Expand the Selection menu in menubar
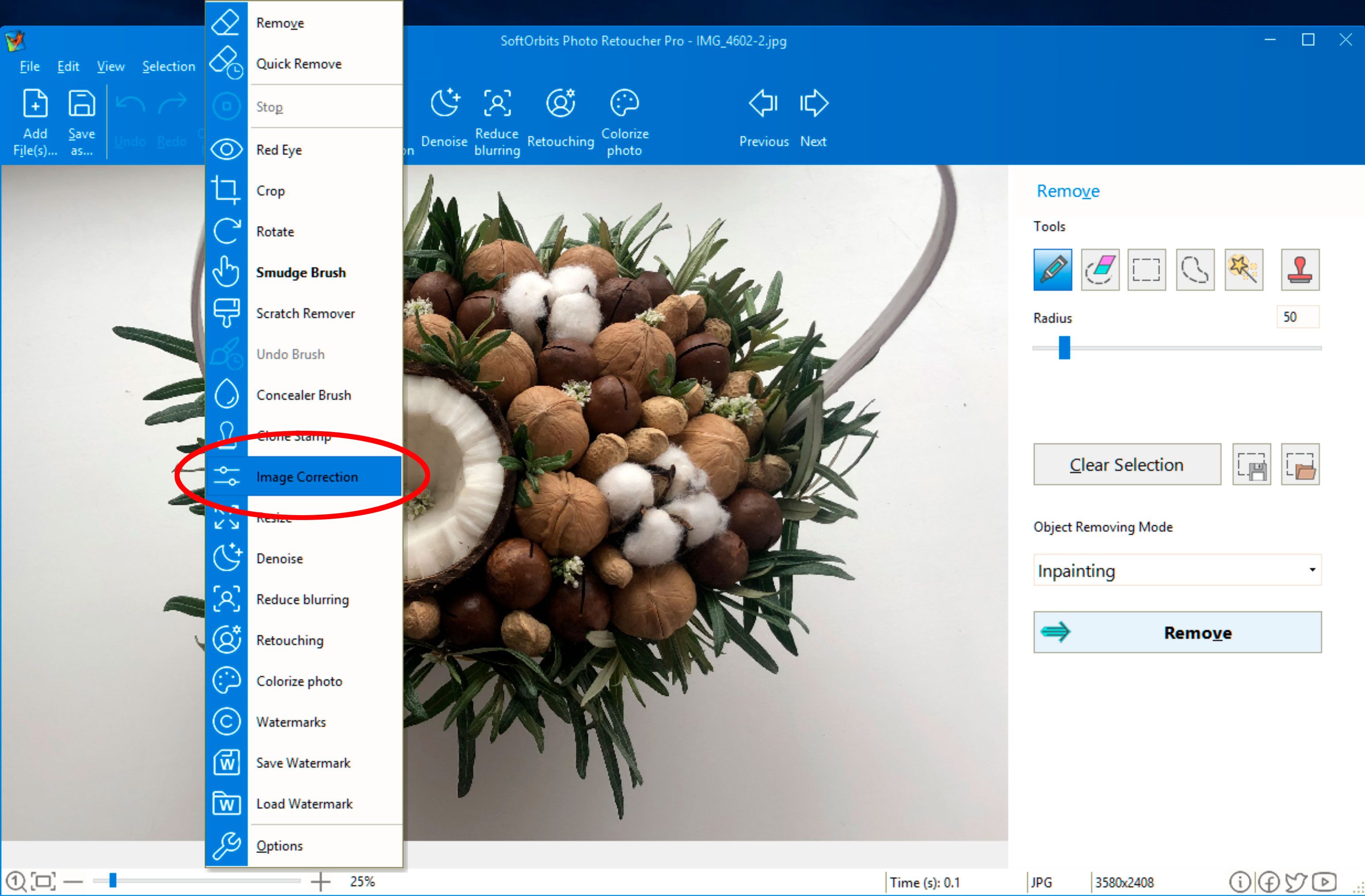1365x896 pixels. point(167,65)
